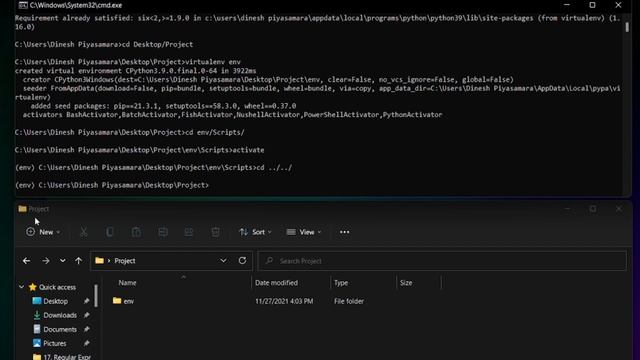Click the env folder icon

pyautogui.click(x=117, y=301)
